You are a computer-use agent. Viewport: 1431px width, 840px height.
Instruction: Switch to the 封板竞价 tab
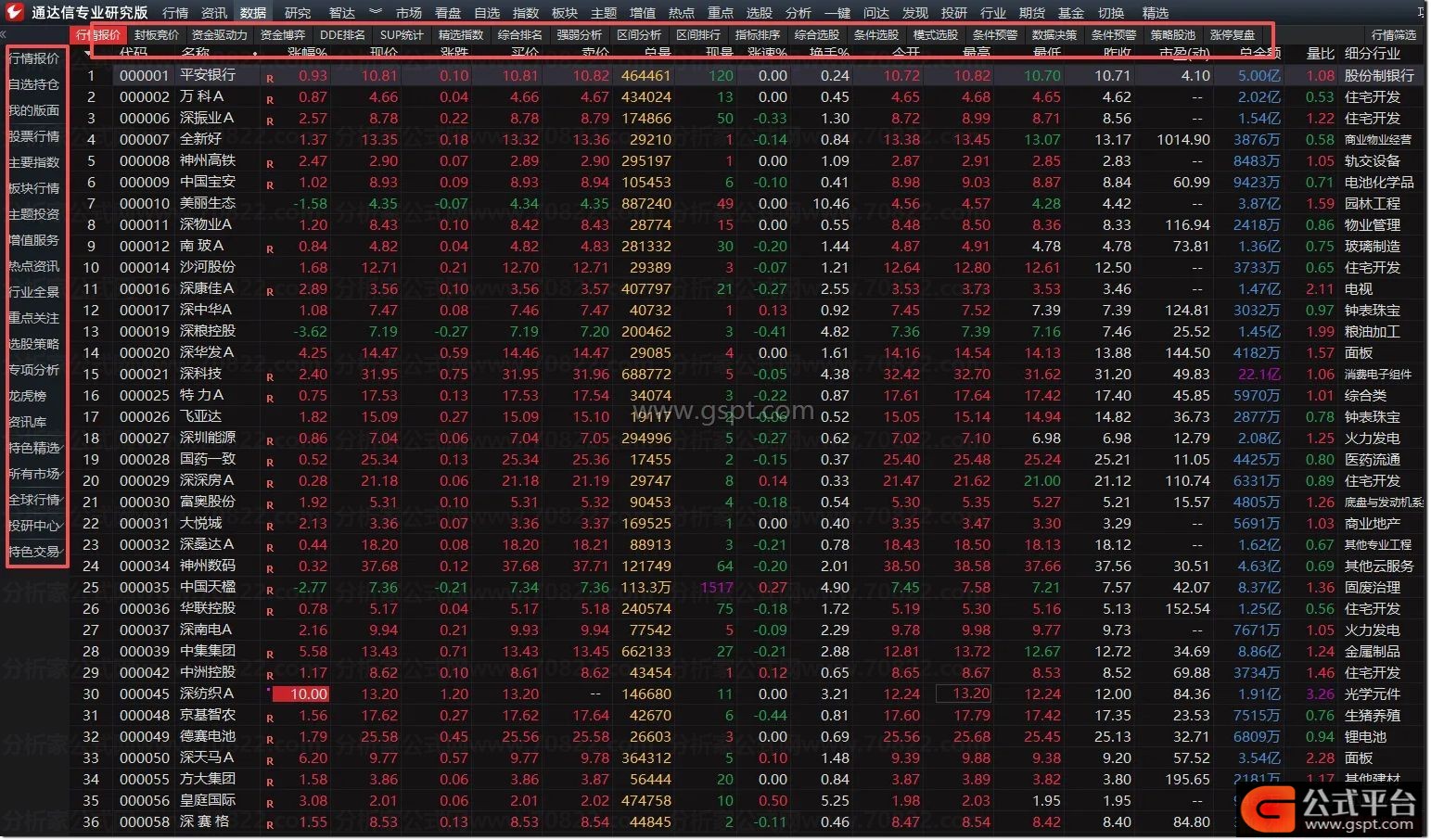[156, 35]
